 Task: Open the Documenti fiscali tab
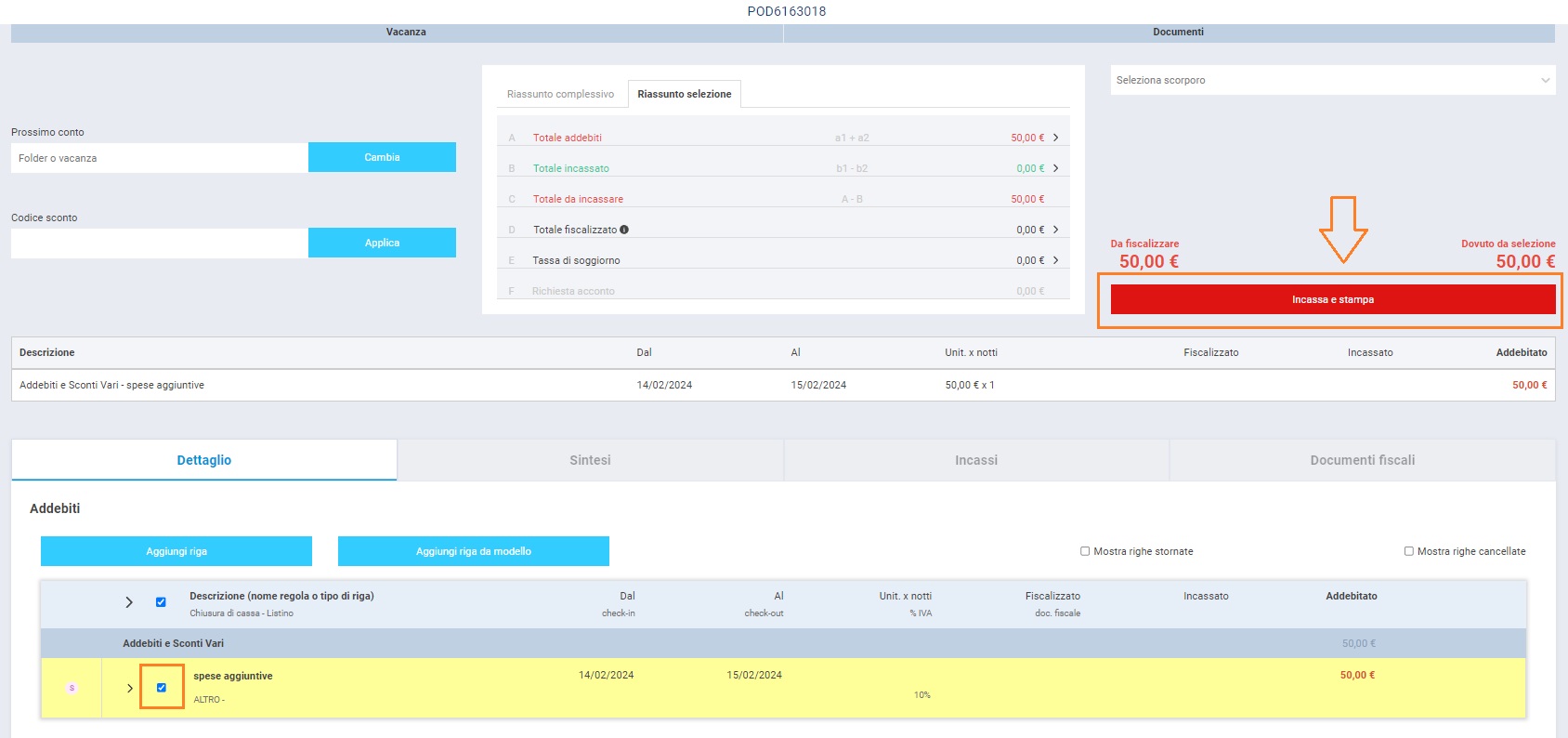tap(1362, 460)
